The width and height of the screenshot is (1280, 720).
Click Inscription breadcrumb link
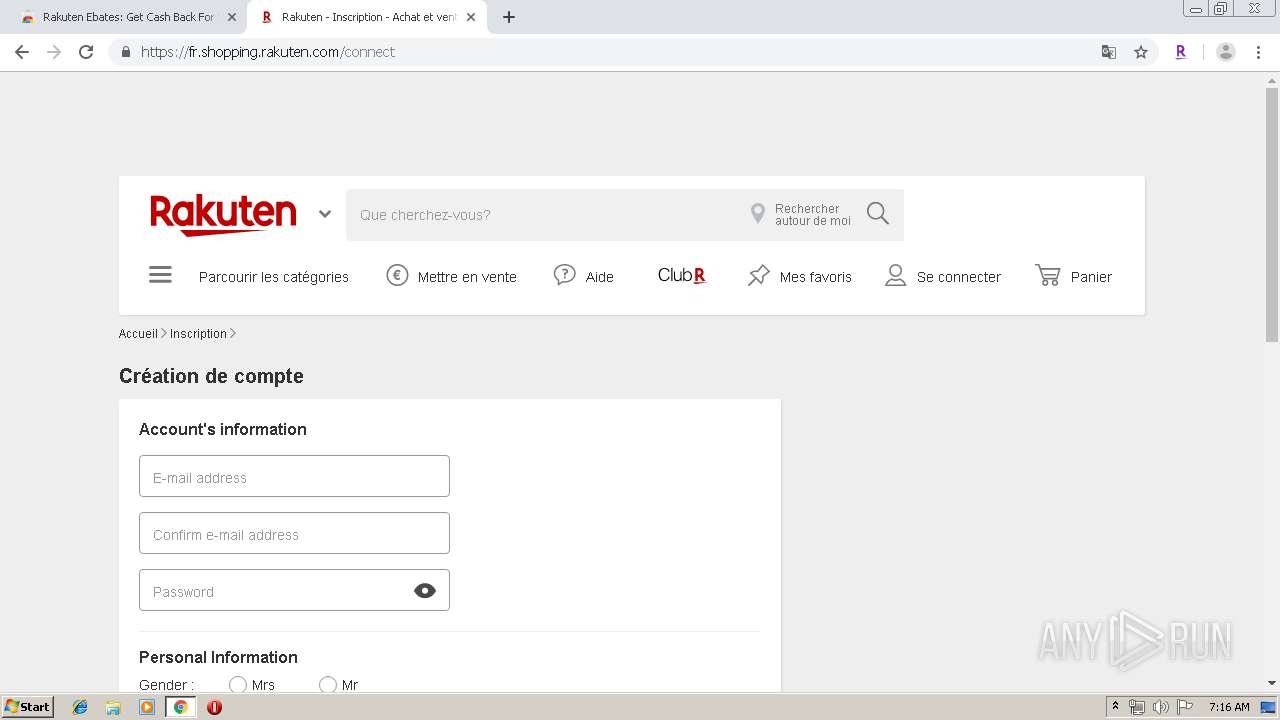pyautogui.click(x=198, y=334)
